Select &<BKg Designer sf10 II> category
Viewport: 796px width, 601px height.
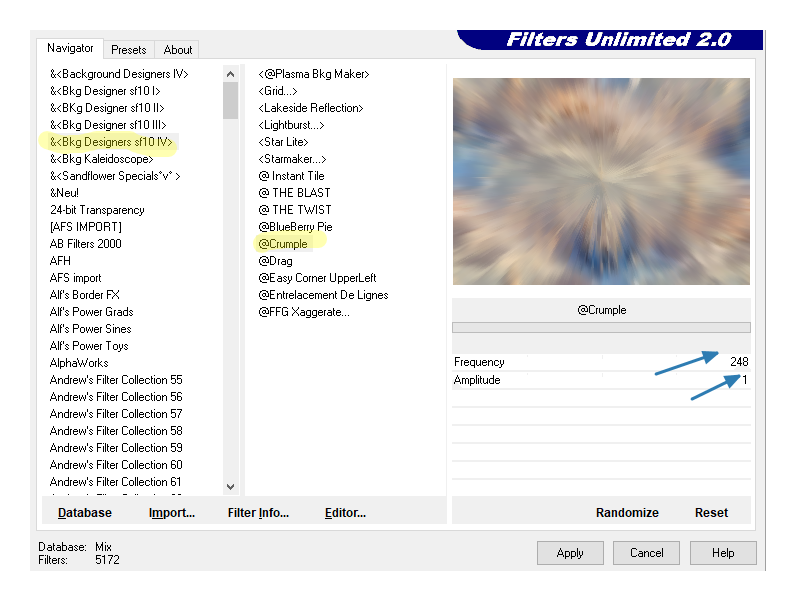(107, 108)
